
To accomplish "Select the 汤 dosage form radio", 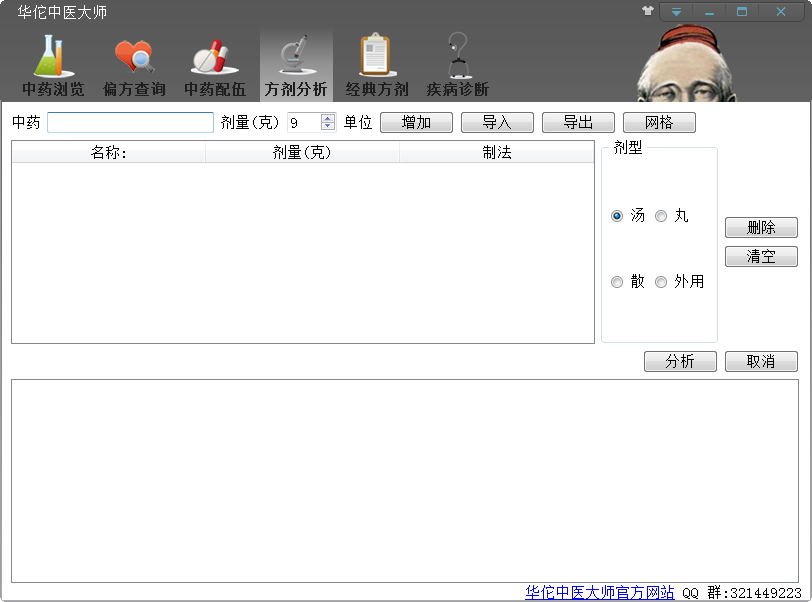I will click(617, 216).
